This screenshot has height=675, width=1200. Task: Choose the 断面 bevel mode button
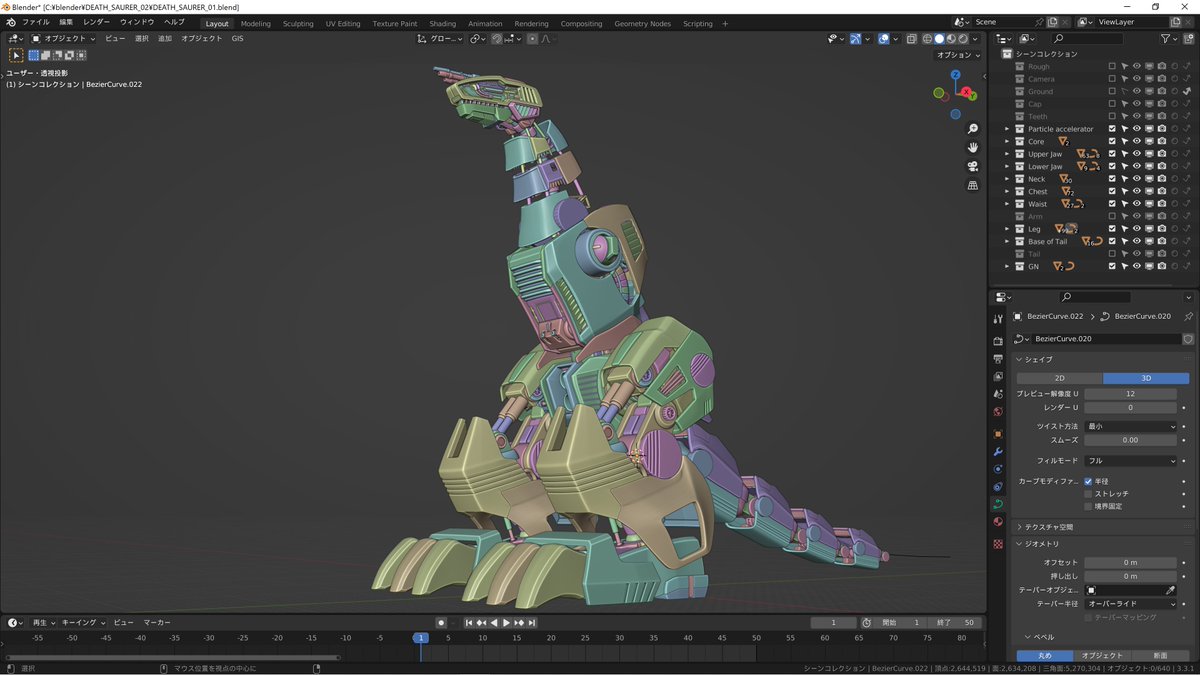(x=1160, y=656)
